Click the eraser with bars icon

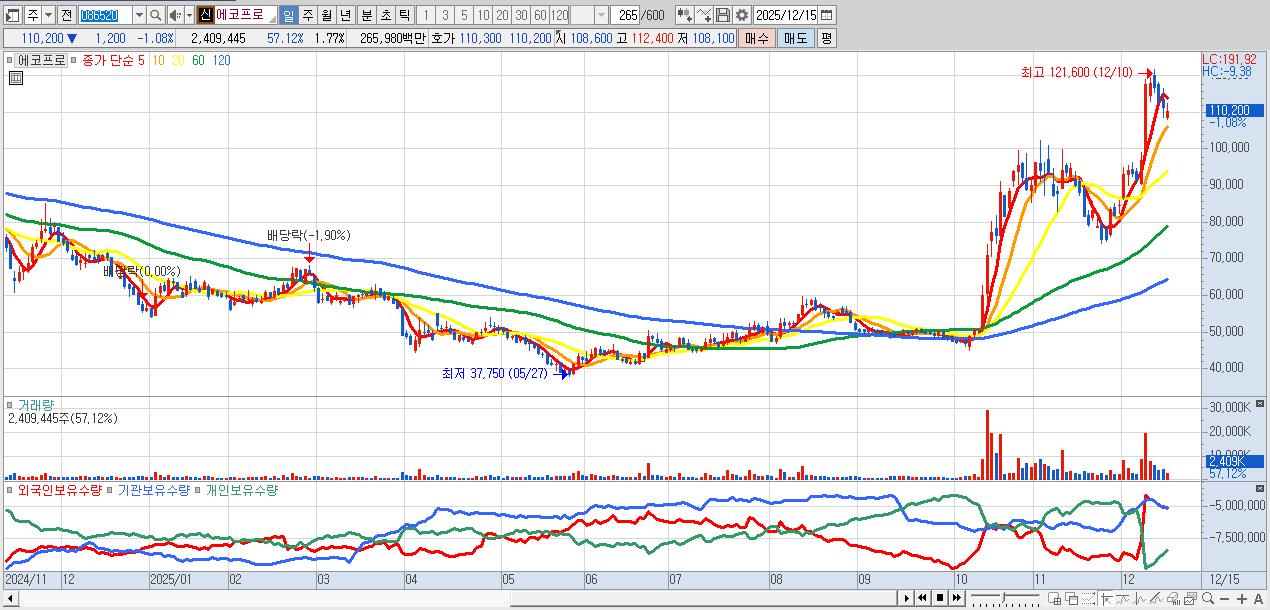[x=1173, y=598]
